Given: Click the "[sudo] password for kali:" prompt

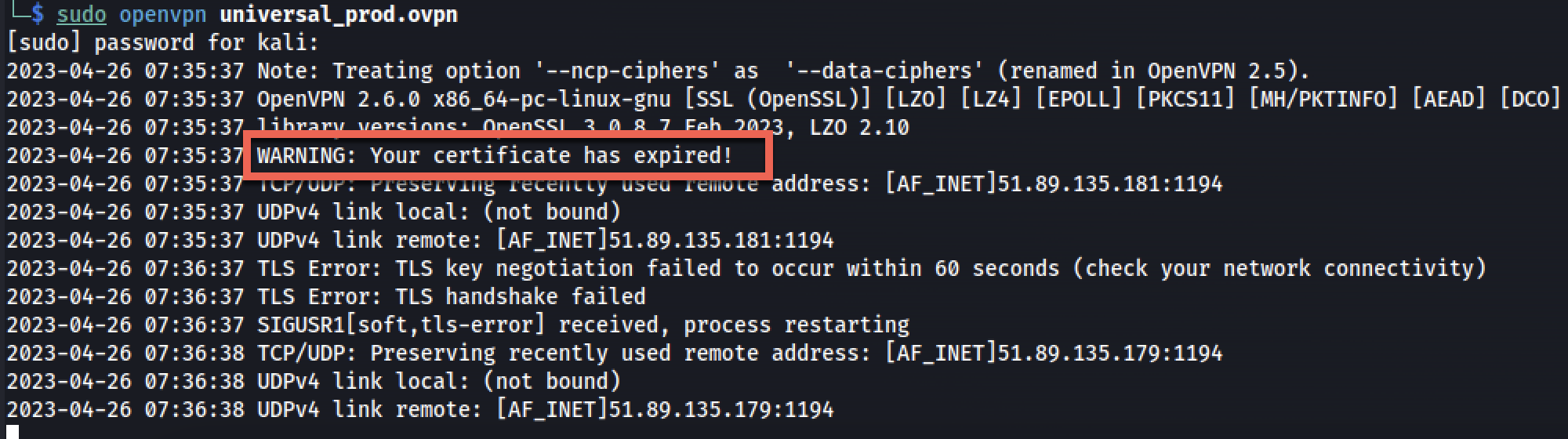Looking at the screenshot, I should click(x=163, y=42).
